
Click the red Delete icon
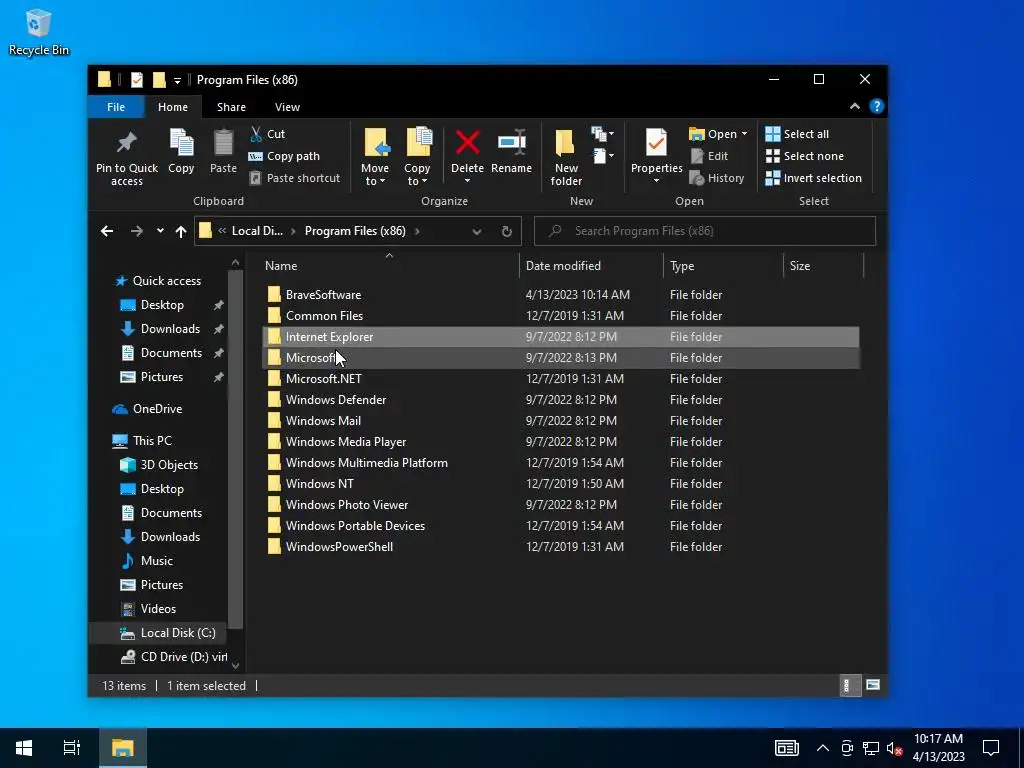coord(468,143)
